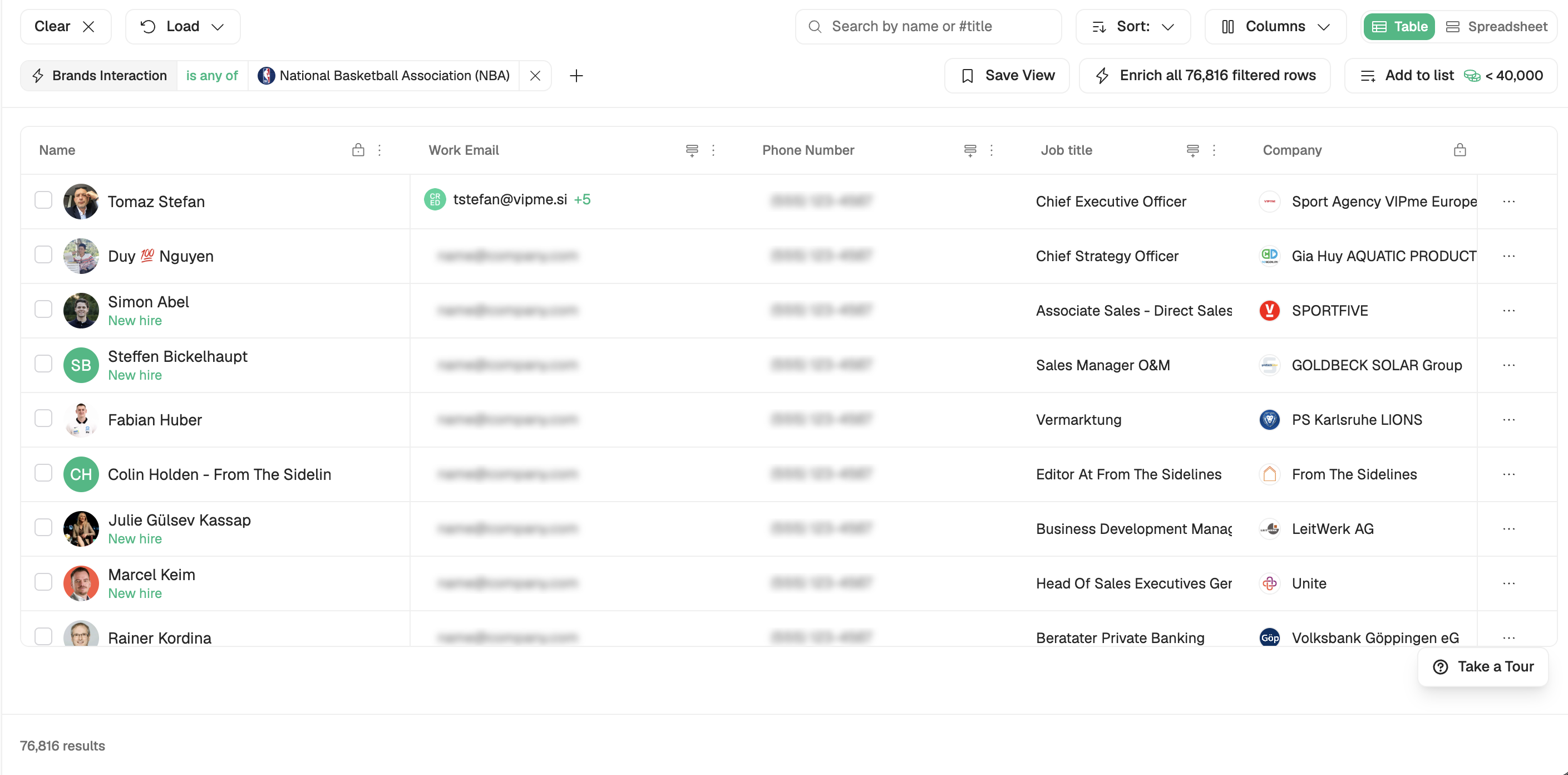The height and width of the screenshot is (775, 1568).
Task: Click the Company column lock icon
Action: point(1459,150)
